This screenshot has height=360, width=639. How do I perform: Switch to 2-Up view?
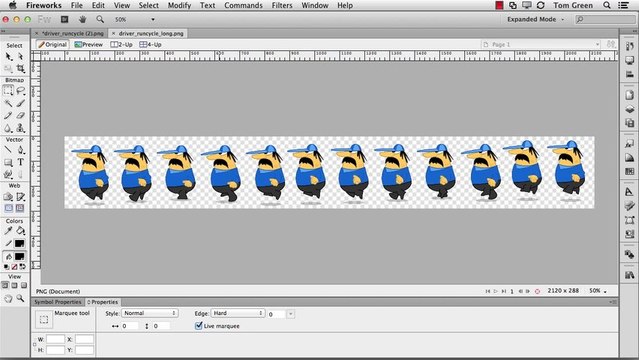point(121,44)
